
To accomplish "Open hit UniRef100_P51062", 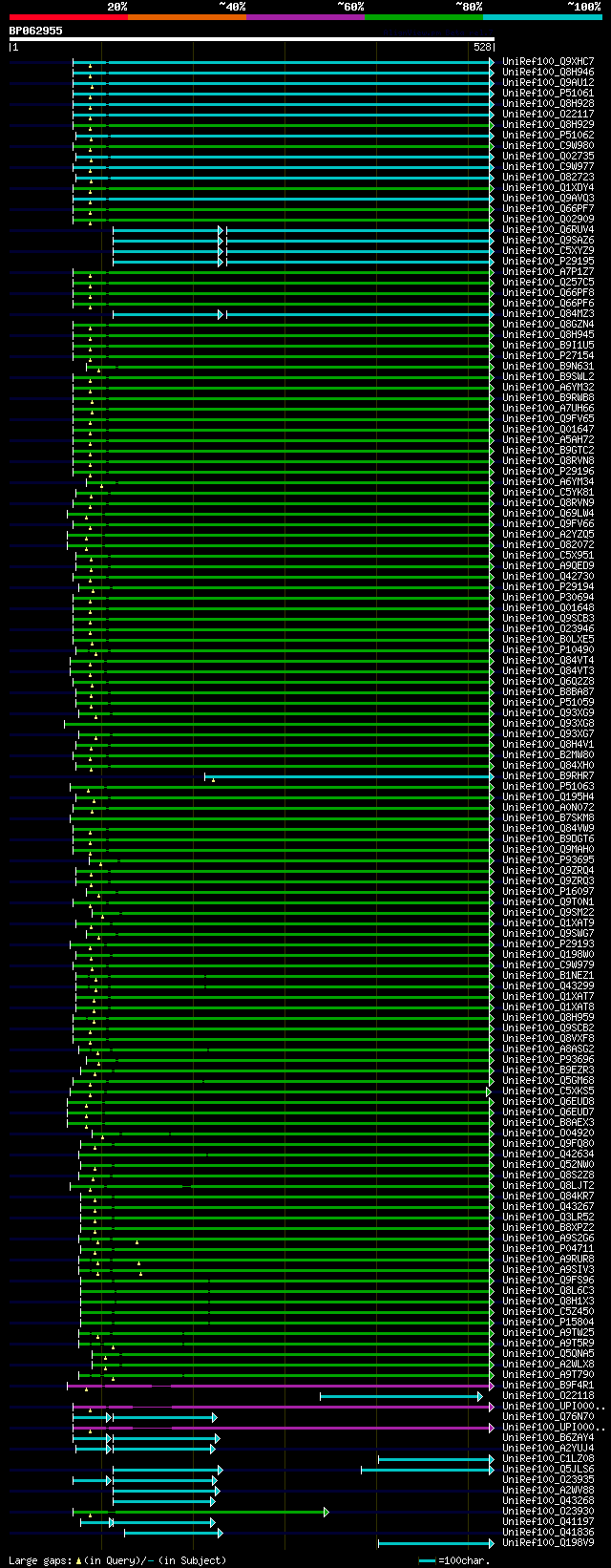I will 548,135.
